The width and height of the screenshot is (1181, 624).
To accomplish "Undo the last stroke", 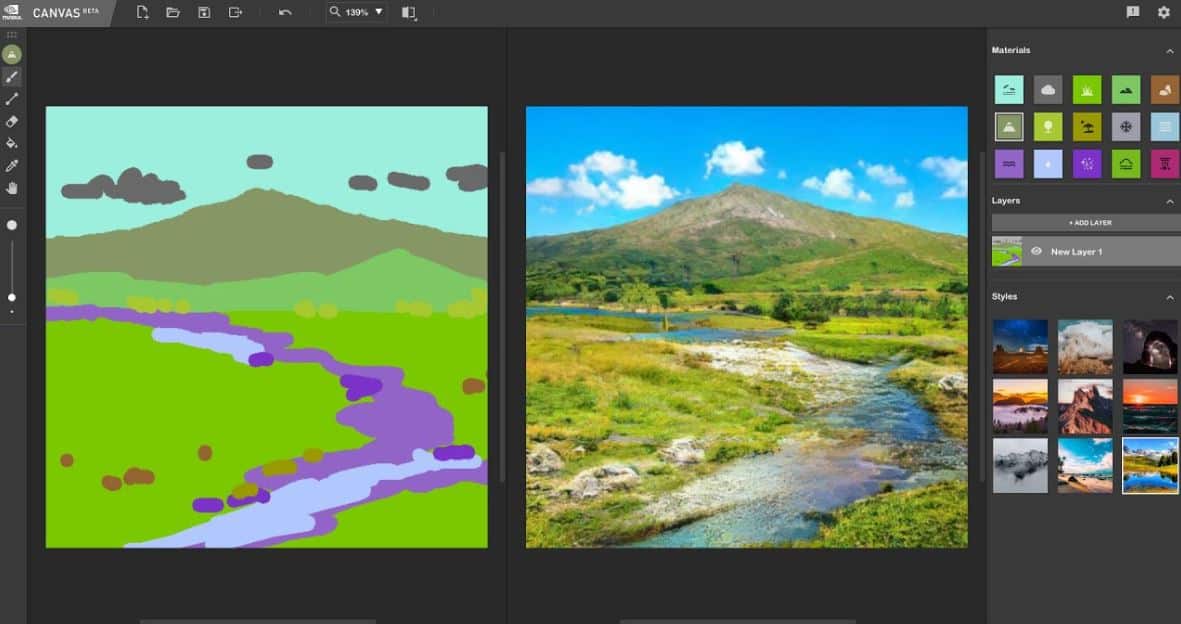I will point(285,12).
